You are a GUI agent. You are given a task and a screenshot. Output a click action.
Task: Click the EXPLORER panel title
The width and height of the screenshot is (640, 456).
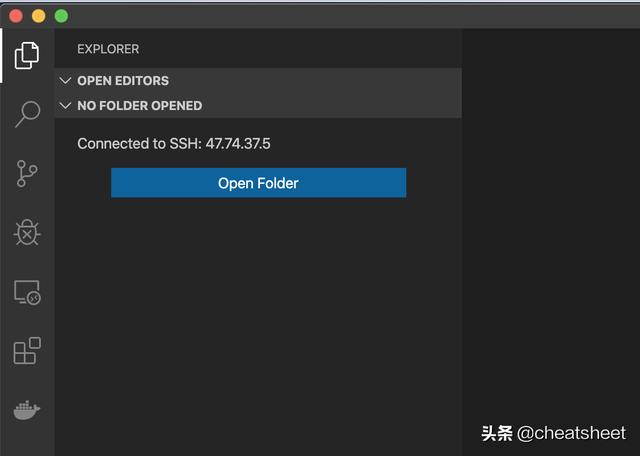[x=108, y=49]
